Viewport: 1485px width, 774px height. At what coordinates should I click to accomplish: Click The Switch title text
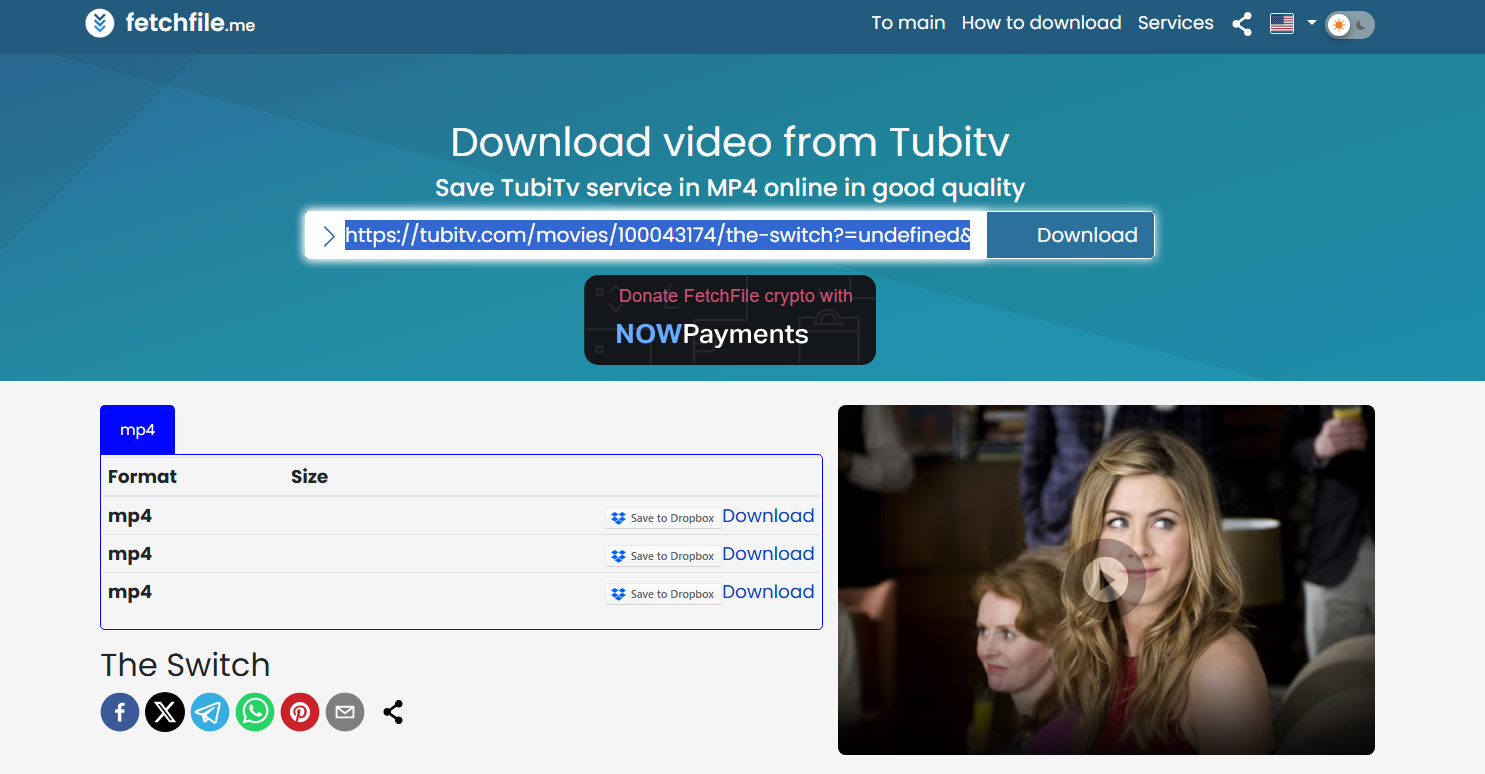(185, 665)
